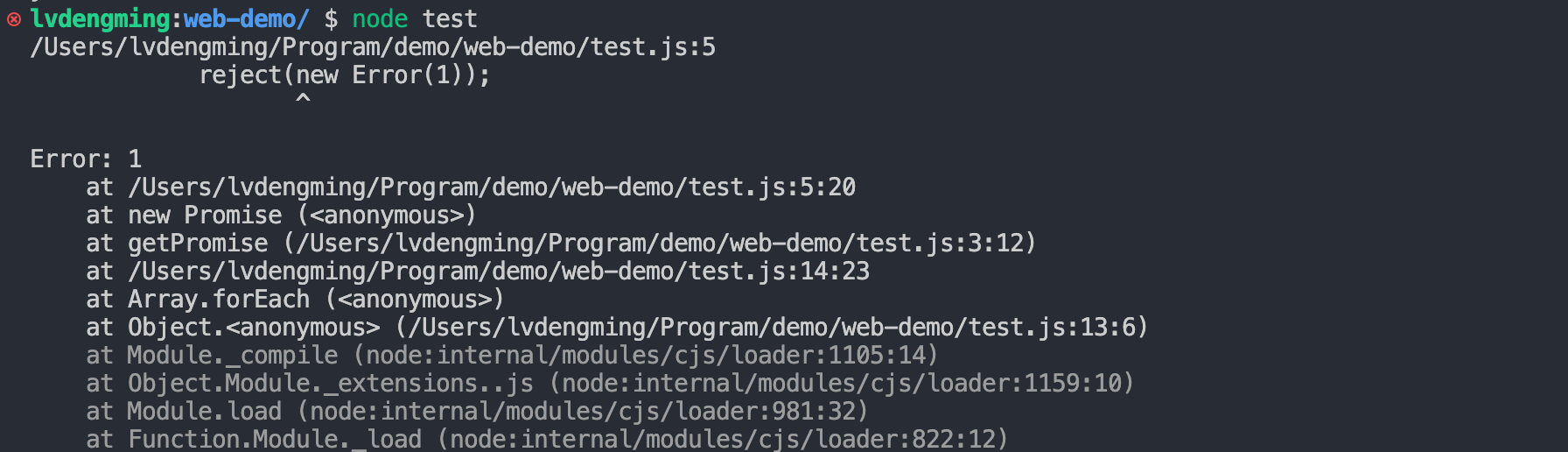
Task: Click the Module._extensions..js loader:1159:10 reference
Action: click(842, 384)
